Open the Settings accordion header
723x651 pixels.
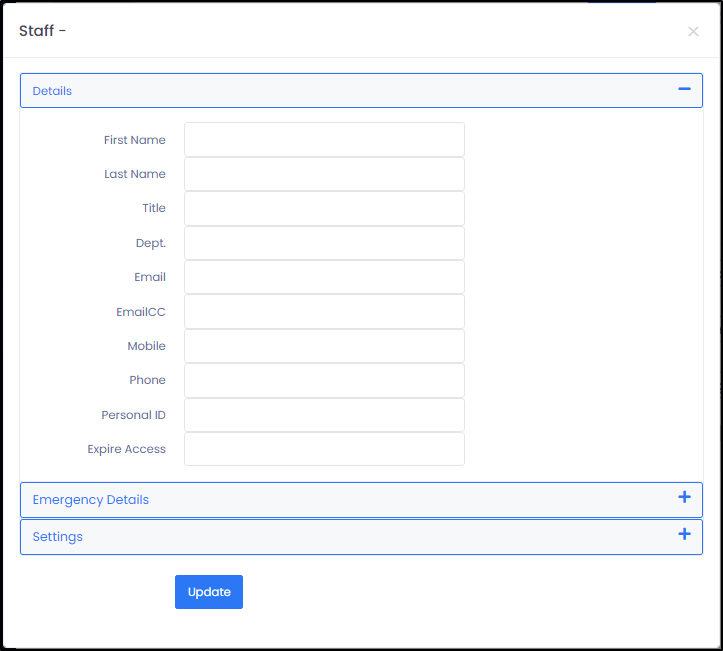pos(361,537)
